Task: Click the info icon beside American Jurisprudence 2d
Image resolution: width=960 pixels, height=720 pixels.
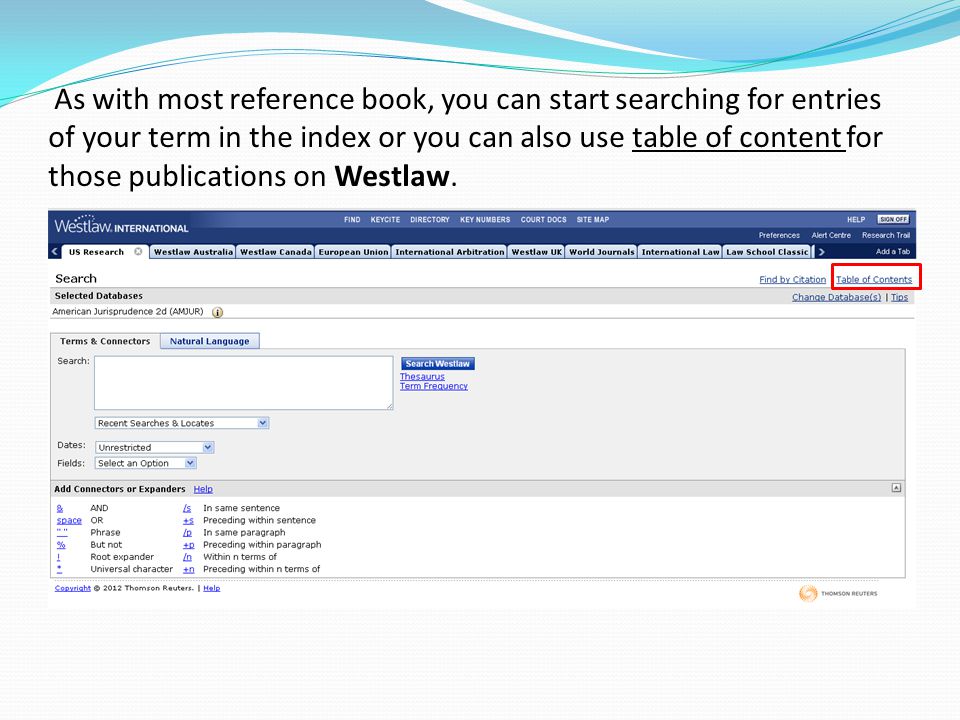Action: [x=217, y=312]
